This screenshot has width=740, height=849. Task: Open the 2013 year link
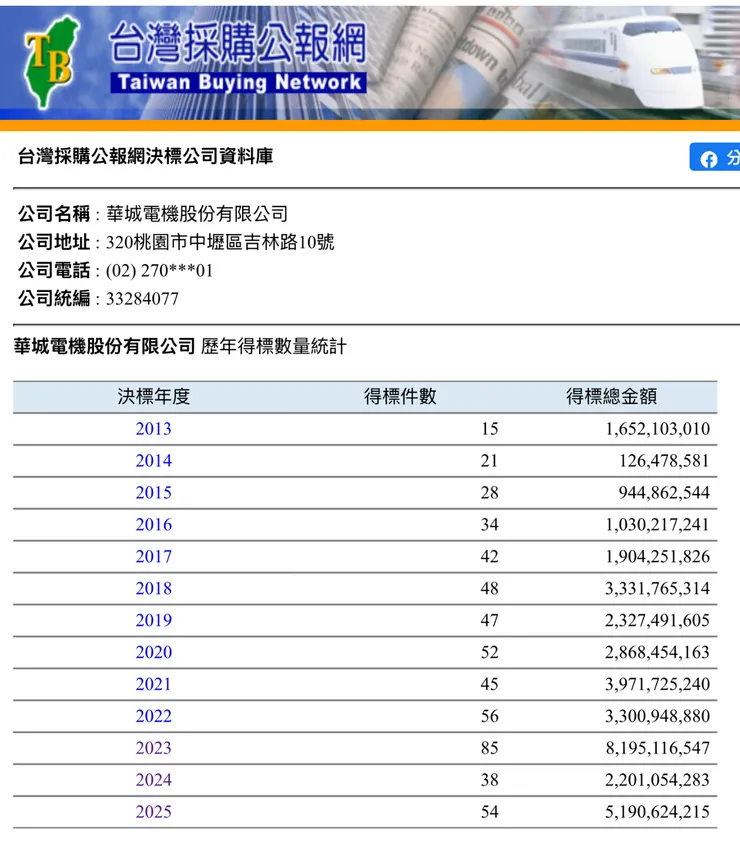[153, 429]
